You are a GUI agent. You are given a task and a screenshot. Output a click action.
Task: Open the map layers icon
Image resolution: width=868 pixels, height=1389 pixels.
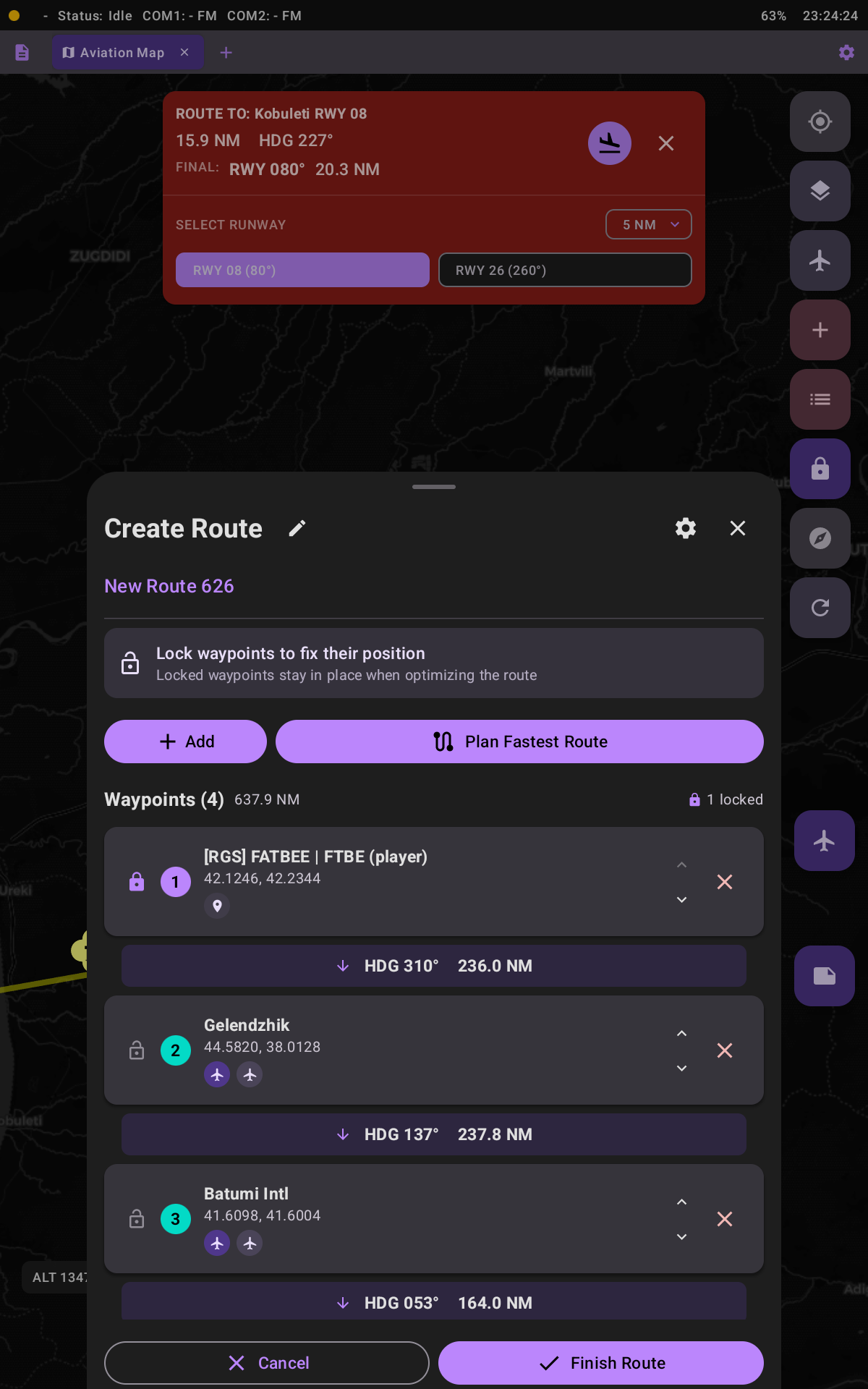(x=820, y=191)
